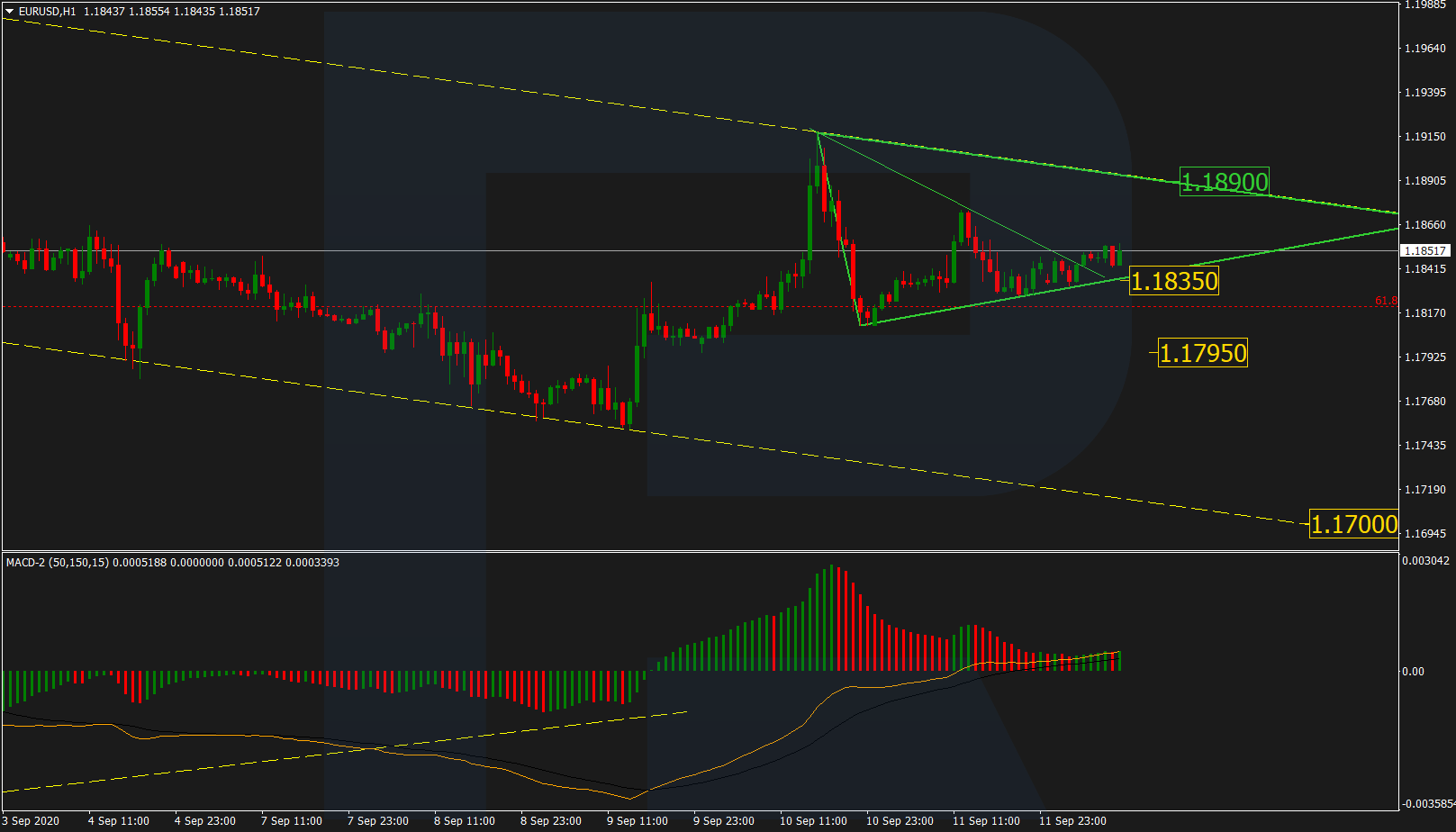Click the MACD scale value 0.003042
Viewport: 1456px width, 832px height.
1426,561
